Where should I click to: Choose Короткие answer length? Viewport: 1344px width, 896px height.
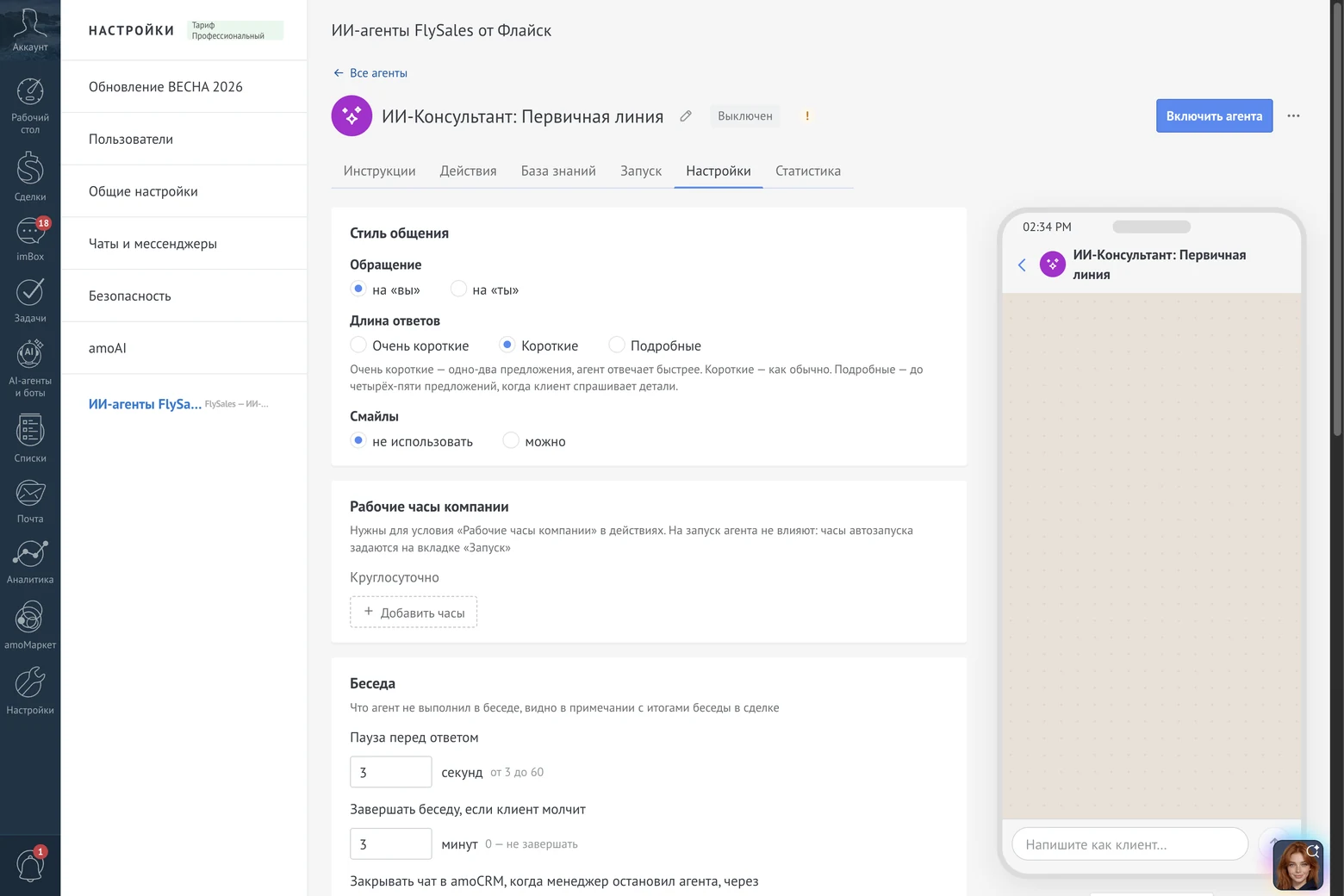[507, 345]
